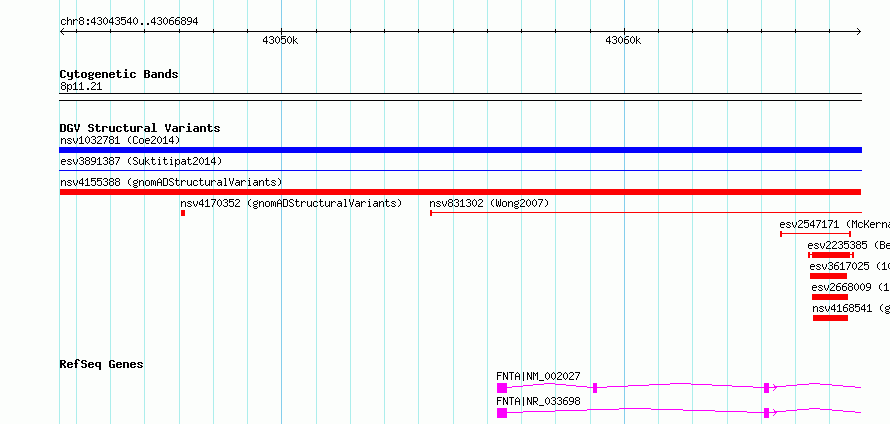The height and width of the screenshot is (424, 890).
Task: Open the DGV Structural Variants track title
Action: coord(140,128)
